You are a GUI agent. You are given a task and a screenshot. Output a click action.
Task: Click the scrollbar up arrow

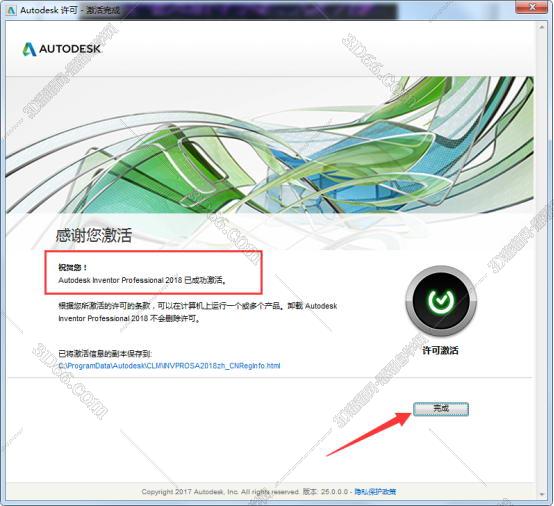[x=542, y=27]
